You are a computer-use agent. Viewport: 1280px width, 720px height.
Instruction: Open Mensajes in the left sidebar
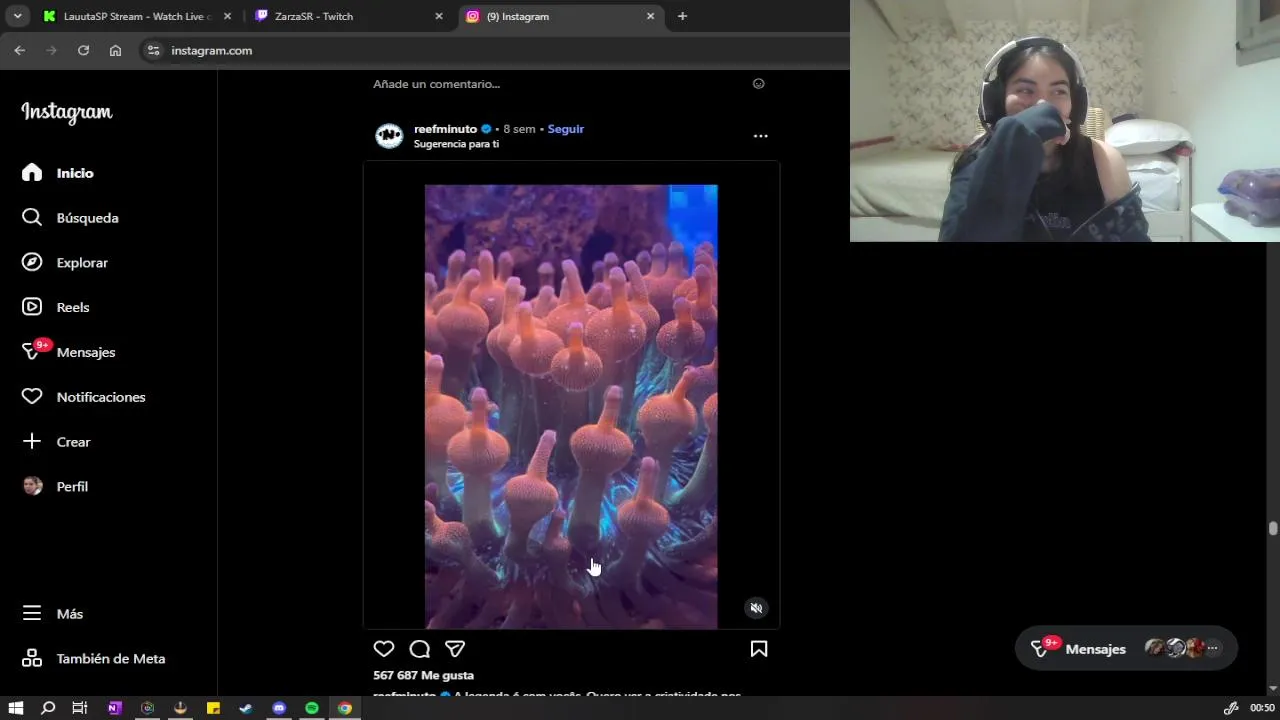pyautogui.click(x=68, y=352)
